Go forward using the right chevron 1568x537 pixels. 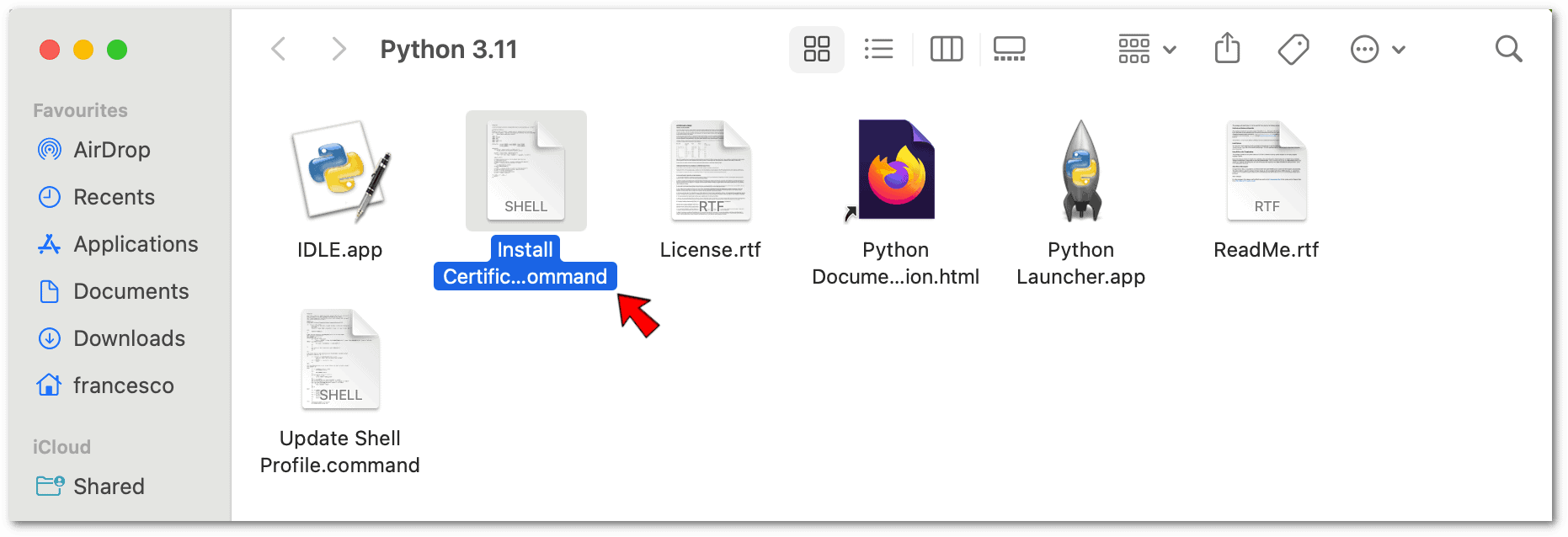339,50
